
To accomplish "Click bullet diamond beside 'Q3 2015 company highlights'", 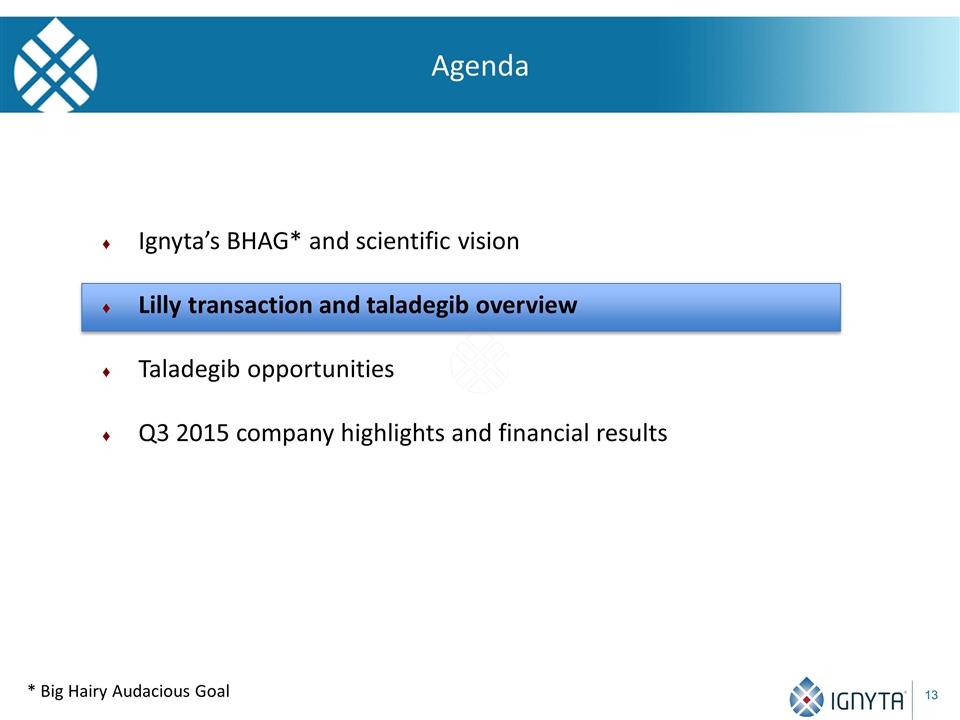I will point(107,436).
